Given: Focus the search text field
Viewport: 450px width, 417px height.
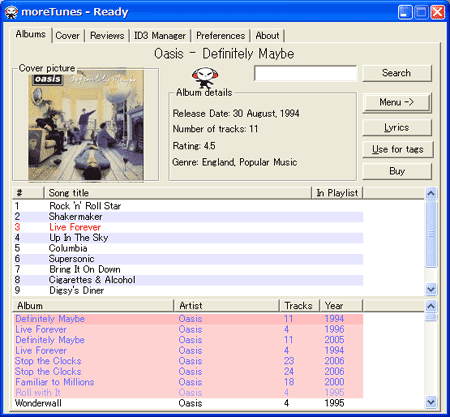Looking at the screenshot, I should pyautogui.click(x=305, y=73).
